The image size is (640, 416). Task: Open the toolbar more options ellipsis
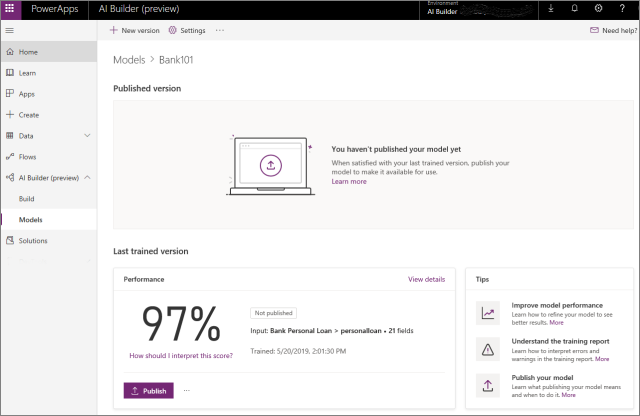click(220, 30)
